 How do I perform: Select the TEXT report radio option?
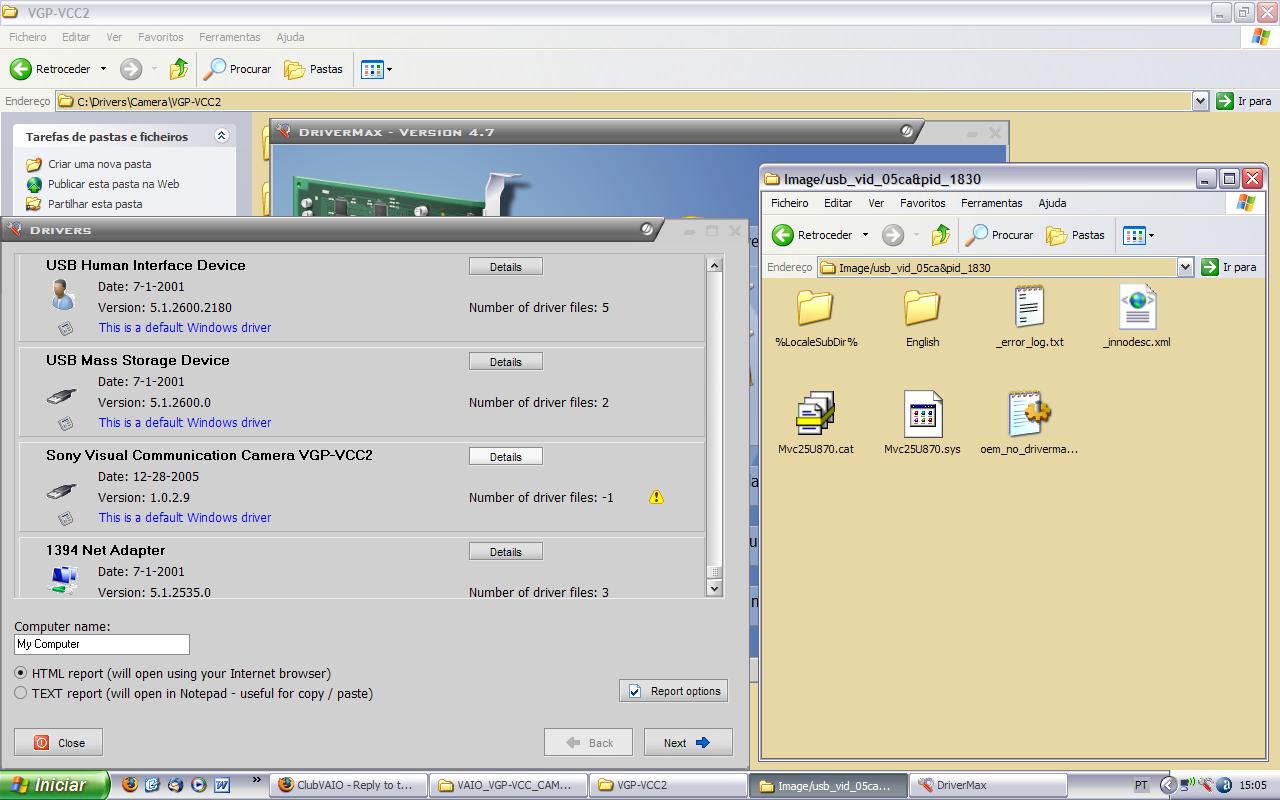20,693
